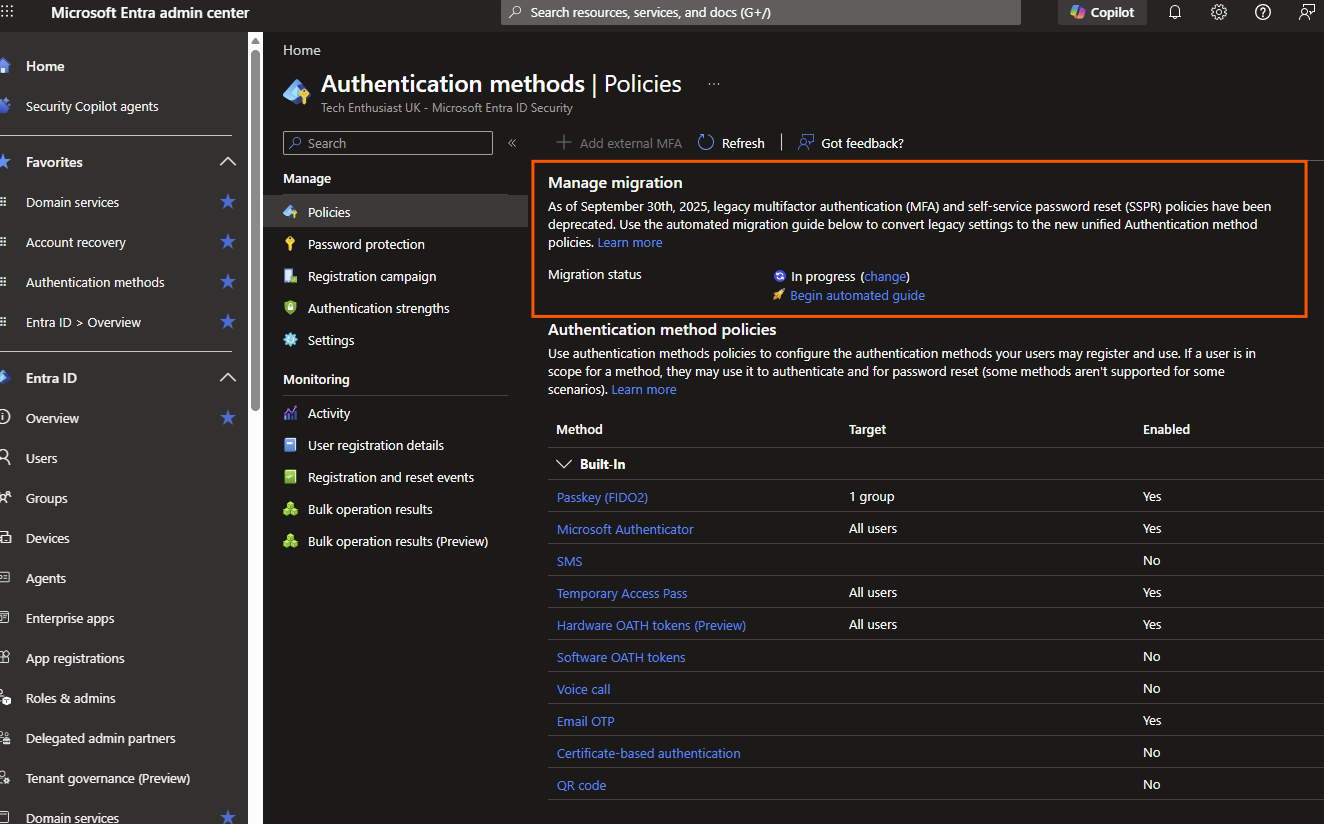Collapse the Favorites section in the sidebar
This screenshot has width=1324, height=824.
(228, 162)
